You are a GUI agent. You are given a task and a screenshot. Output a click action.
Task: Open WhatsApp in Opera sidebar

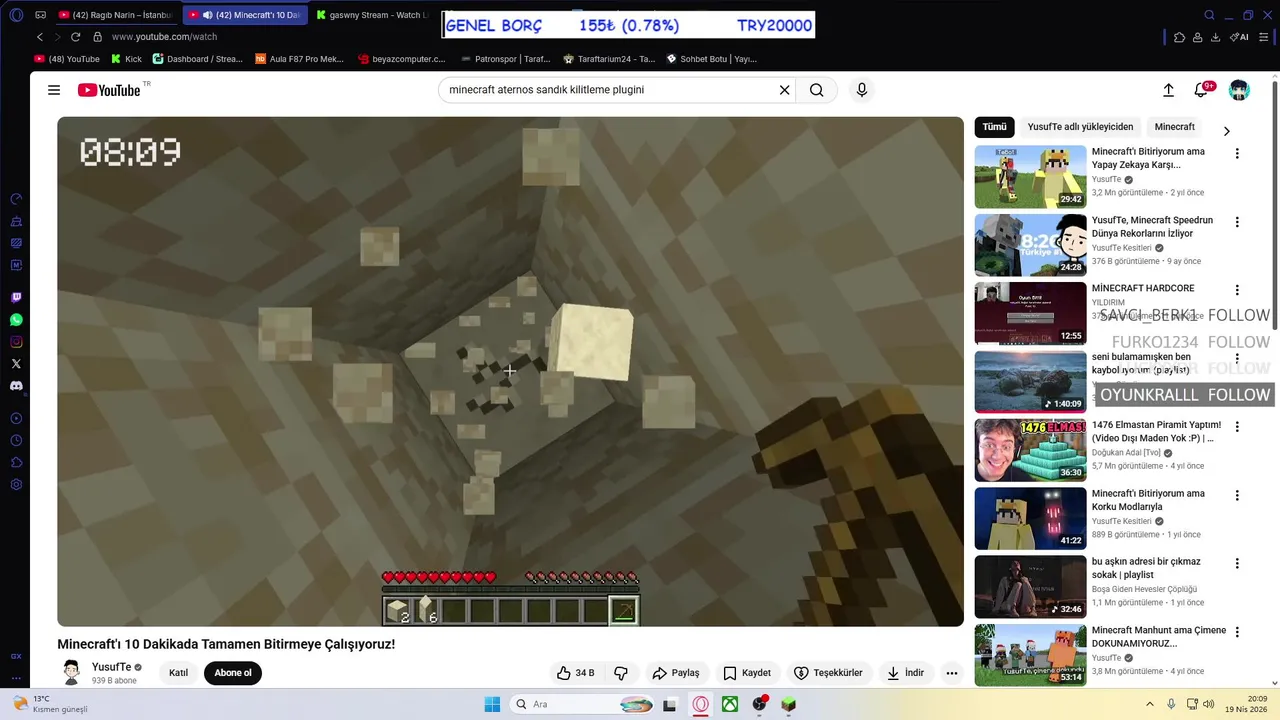tap(16, 320)
